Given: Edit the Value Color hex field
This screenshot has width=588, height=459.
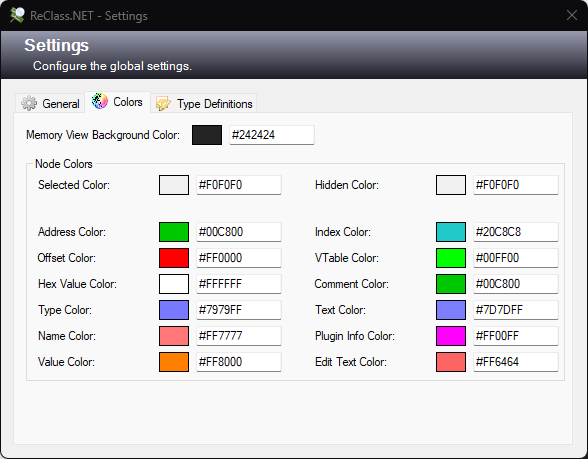Looking at the screenshot, I should pyautogui.click(x=239, y=362).
